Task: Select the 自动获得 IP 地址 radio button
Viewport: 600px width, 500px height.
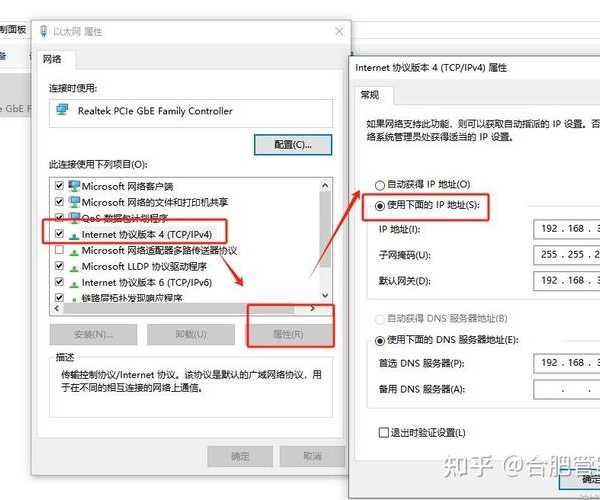Action: point(379,185)
